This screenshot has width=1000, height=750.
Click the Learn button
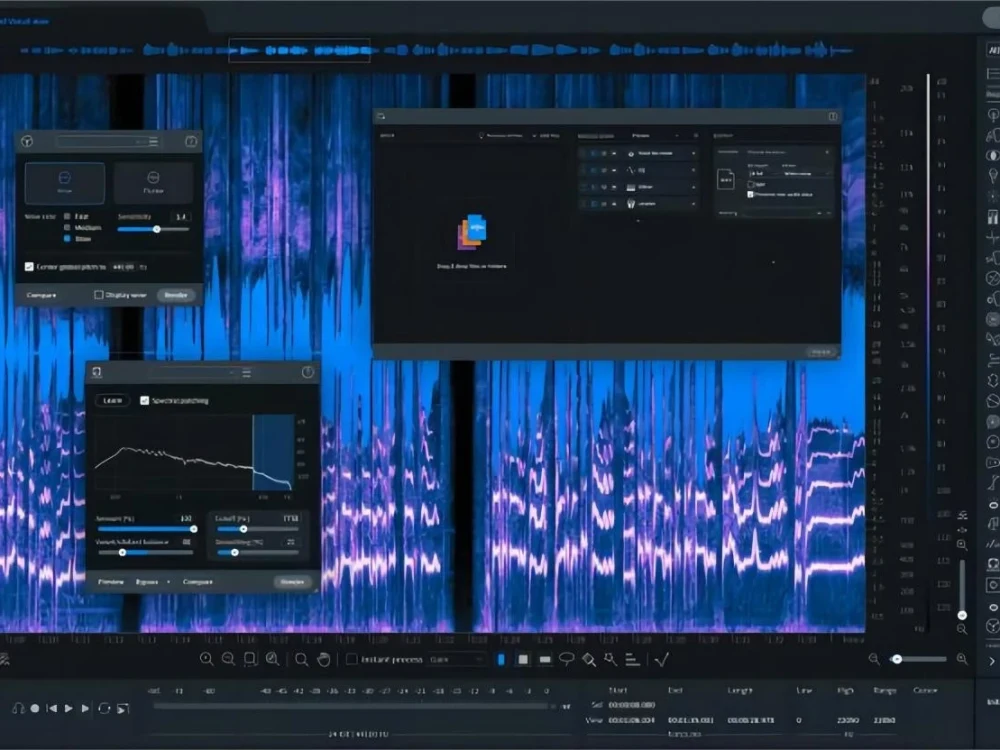click(x=113, y=401)
